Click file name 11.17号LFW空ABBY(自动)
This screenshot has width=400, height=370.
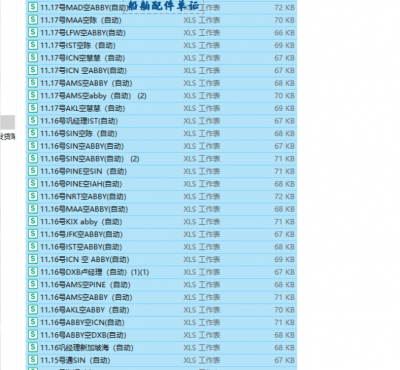click(83, 33)
